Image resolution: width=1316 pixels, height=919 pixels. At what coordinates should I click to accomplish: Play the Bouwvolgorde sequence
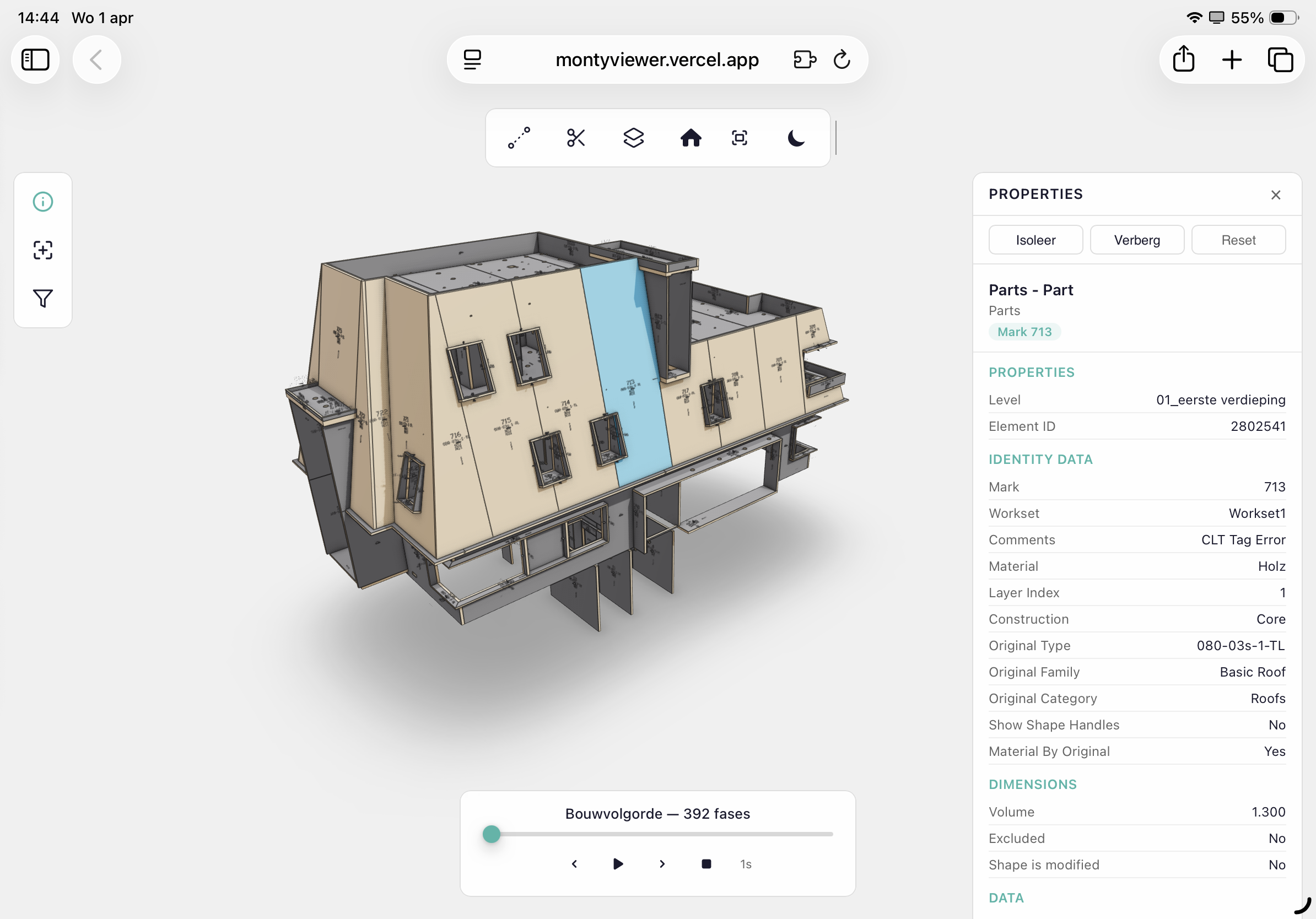point(618,863)
